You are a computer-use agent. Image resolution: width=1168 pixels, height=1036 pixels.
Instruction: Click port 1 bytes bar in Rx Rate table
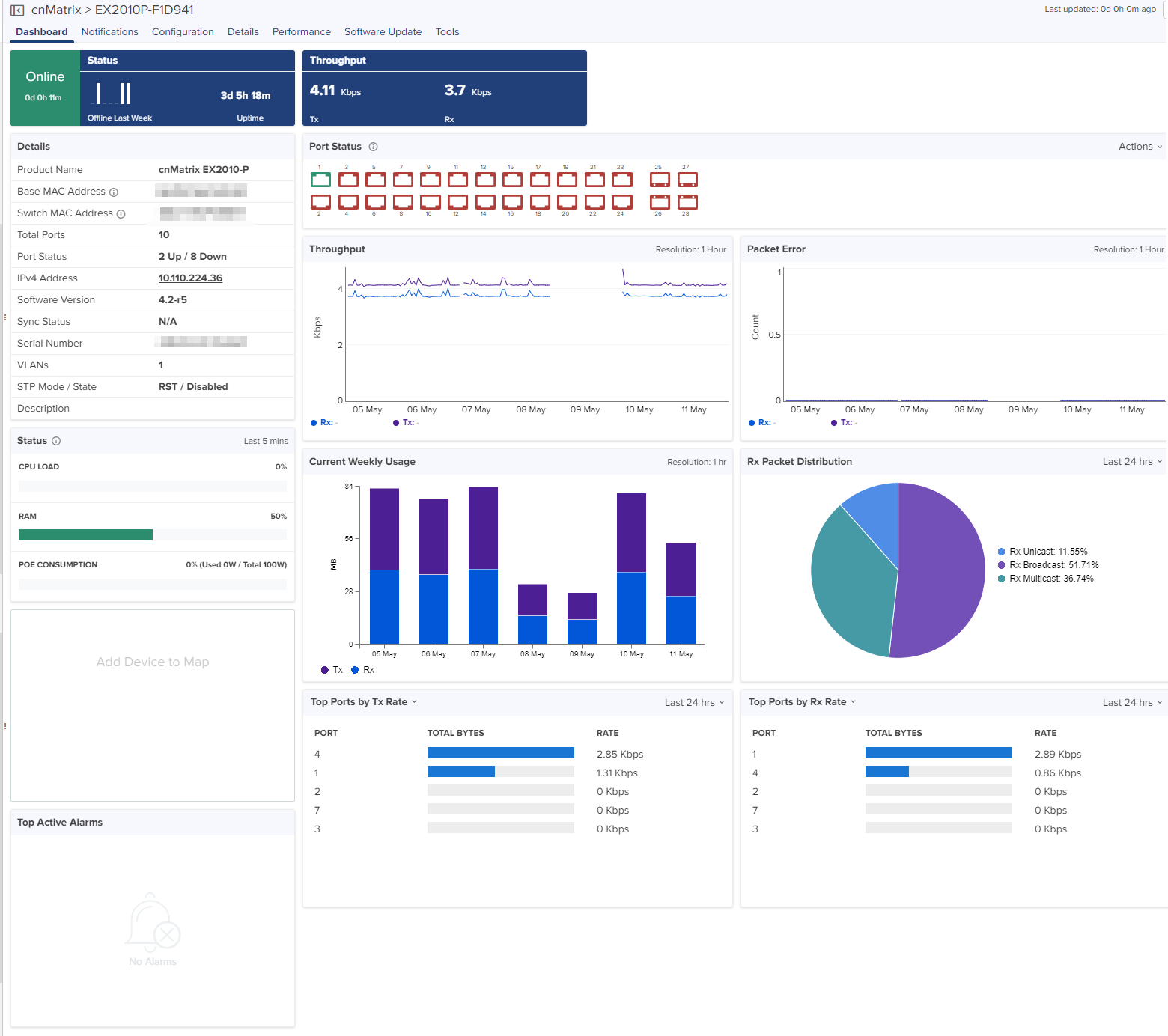[x=939, y=753]
